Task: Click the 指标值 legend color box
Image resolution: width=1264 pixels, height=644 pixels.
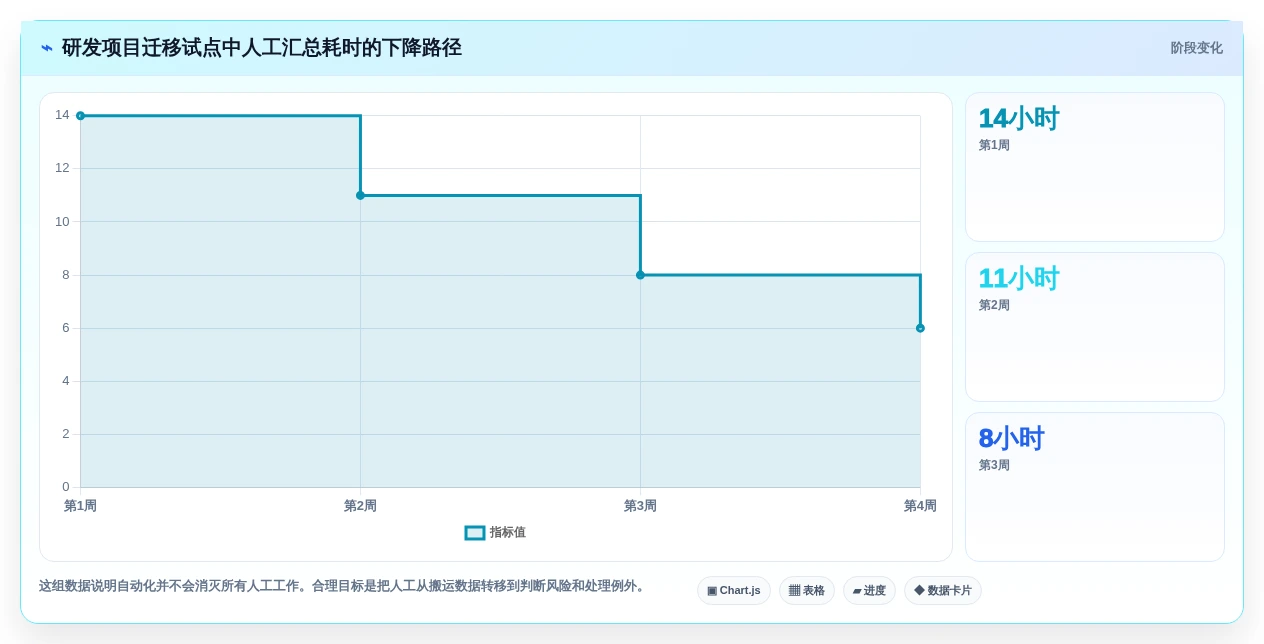Action: tap(475, 533)
